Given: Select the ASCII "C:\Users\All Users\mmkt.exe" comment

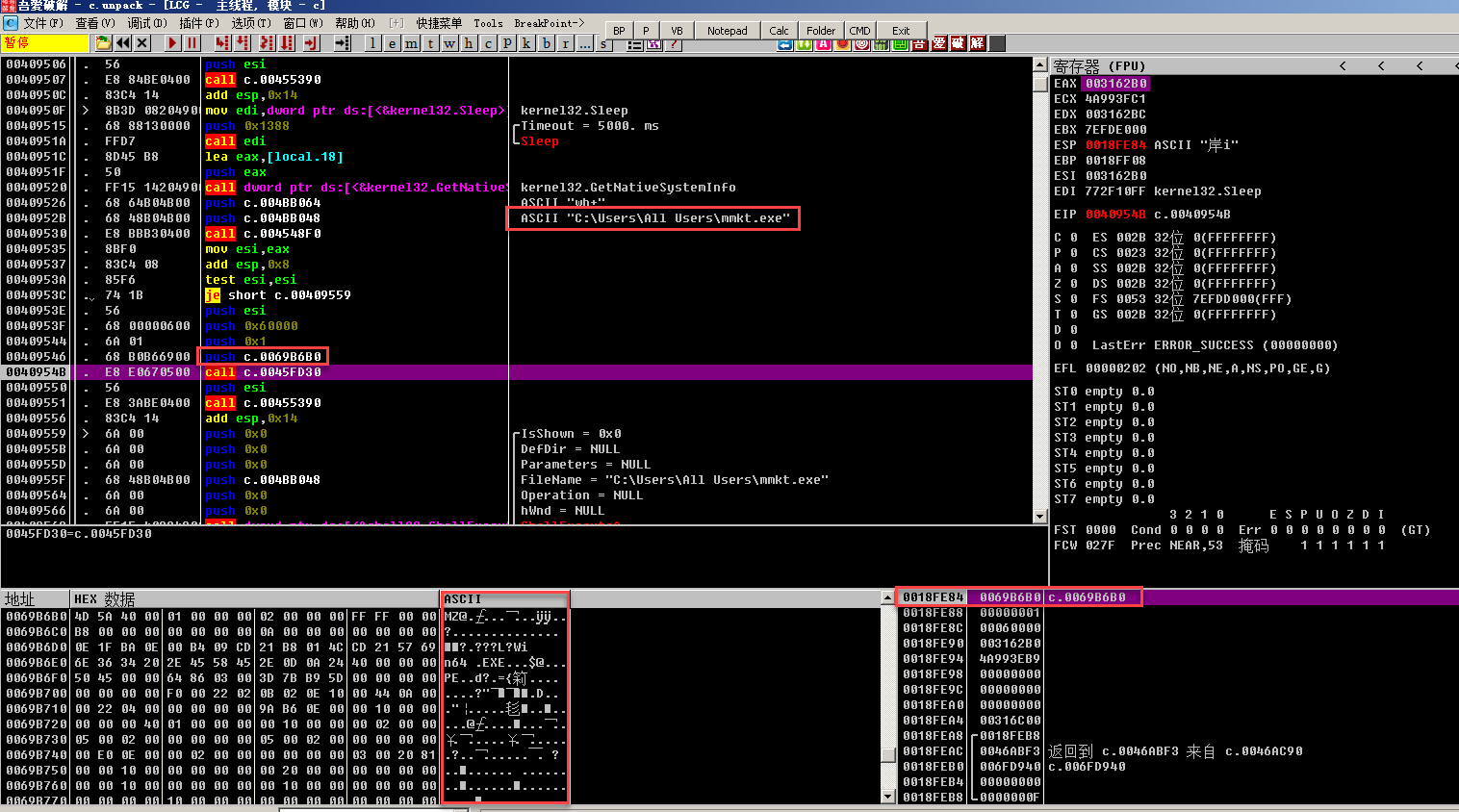Looking at the screenshot, I should tap(654, 218).
